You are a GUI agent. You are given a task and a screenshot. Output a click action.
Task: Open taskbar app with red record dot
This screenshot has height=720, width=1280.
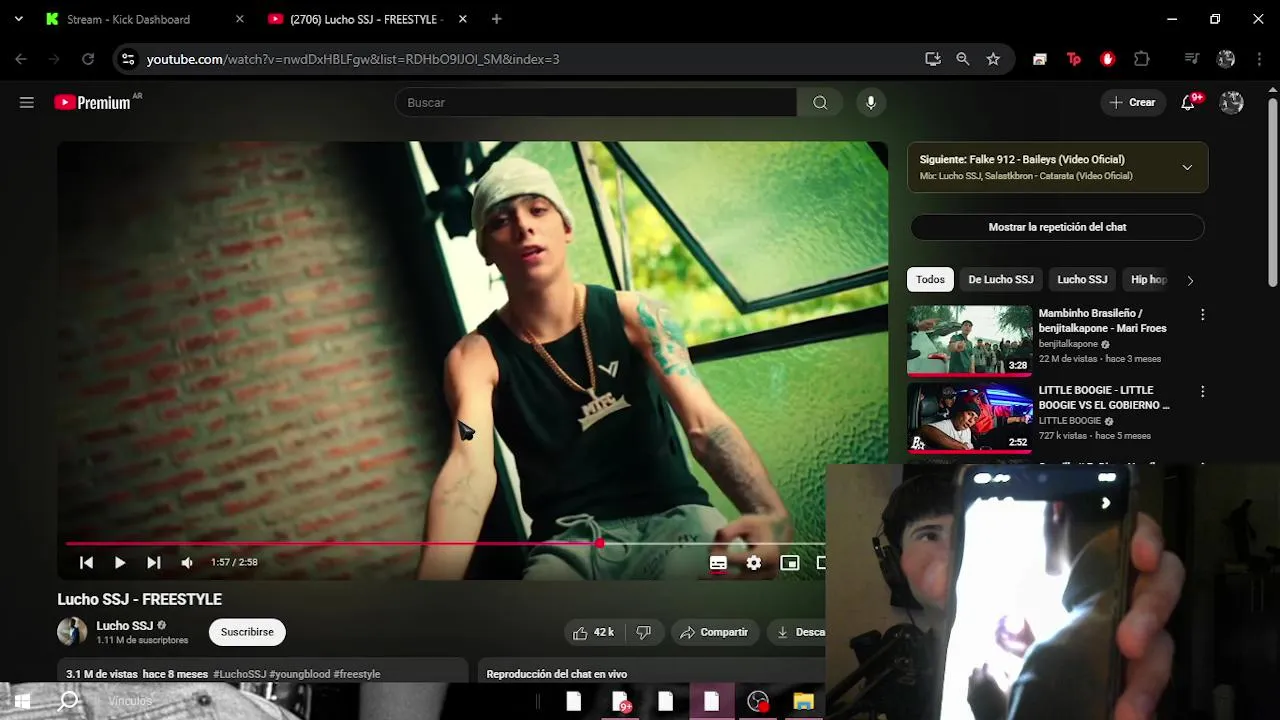pyautogui.click(x=758, y=702)
